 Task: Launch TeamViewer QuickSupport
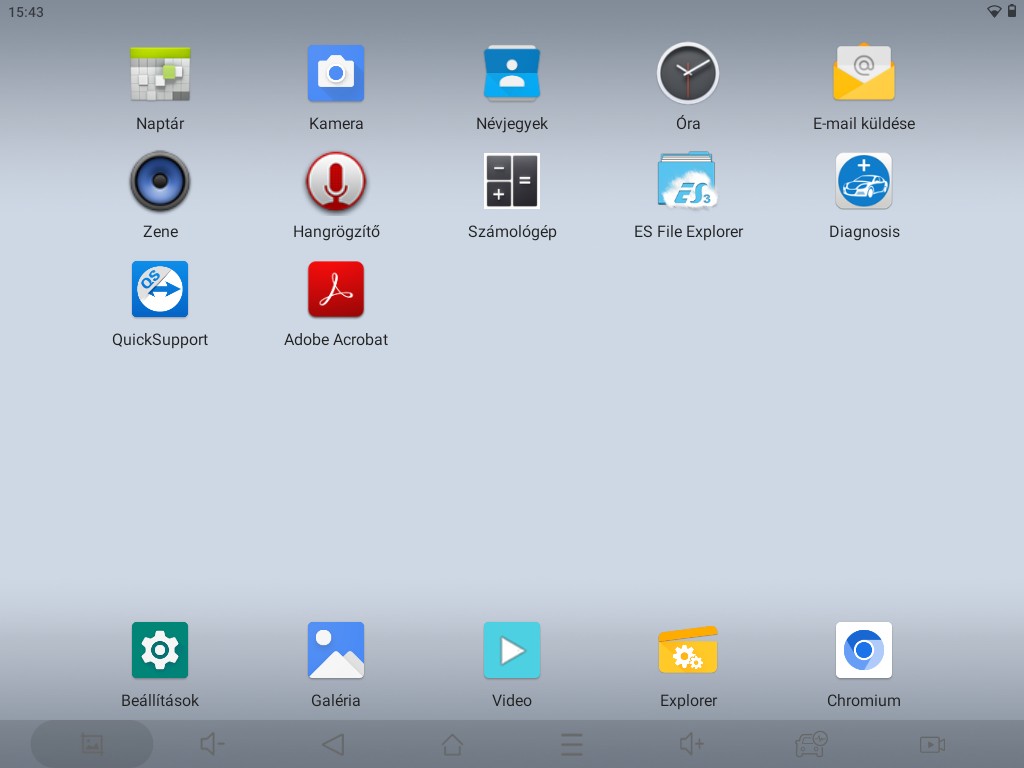click(160, 290)
